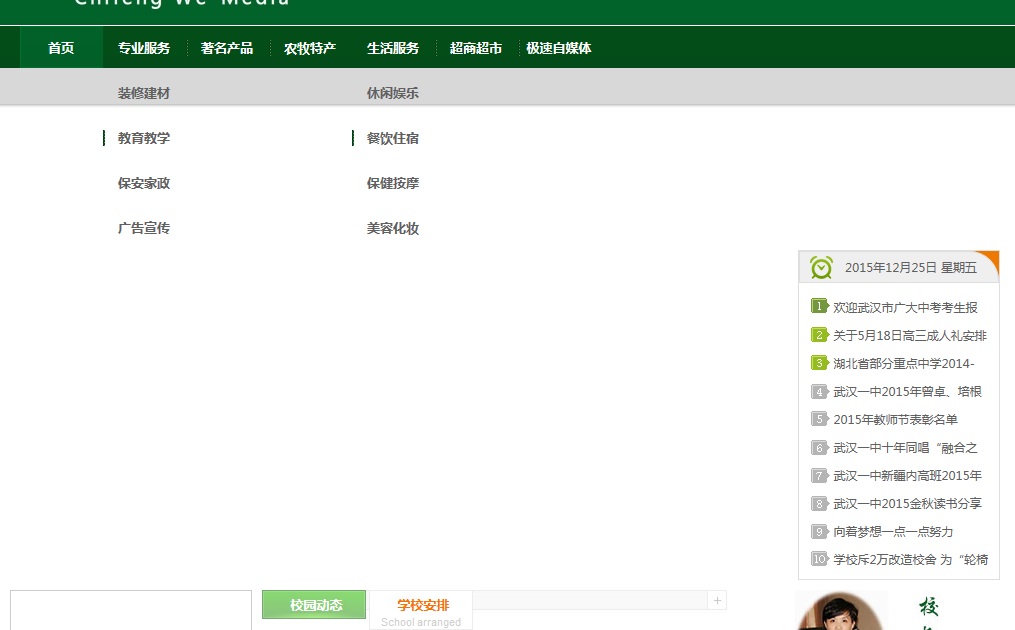Screen dimensions: 1015x630
Task: Click the gray number 10 badge
Action: point(819,559)
